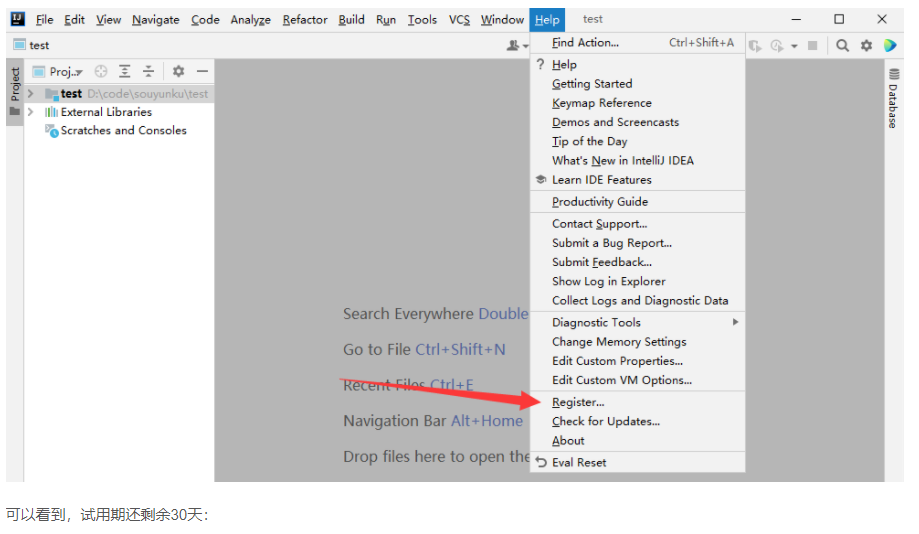
Task: Choose Eval Reset menu item
Action: point(638,462)
